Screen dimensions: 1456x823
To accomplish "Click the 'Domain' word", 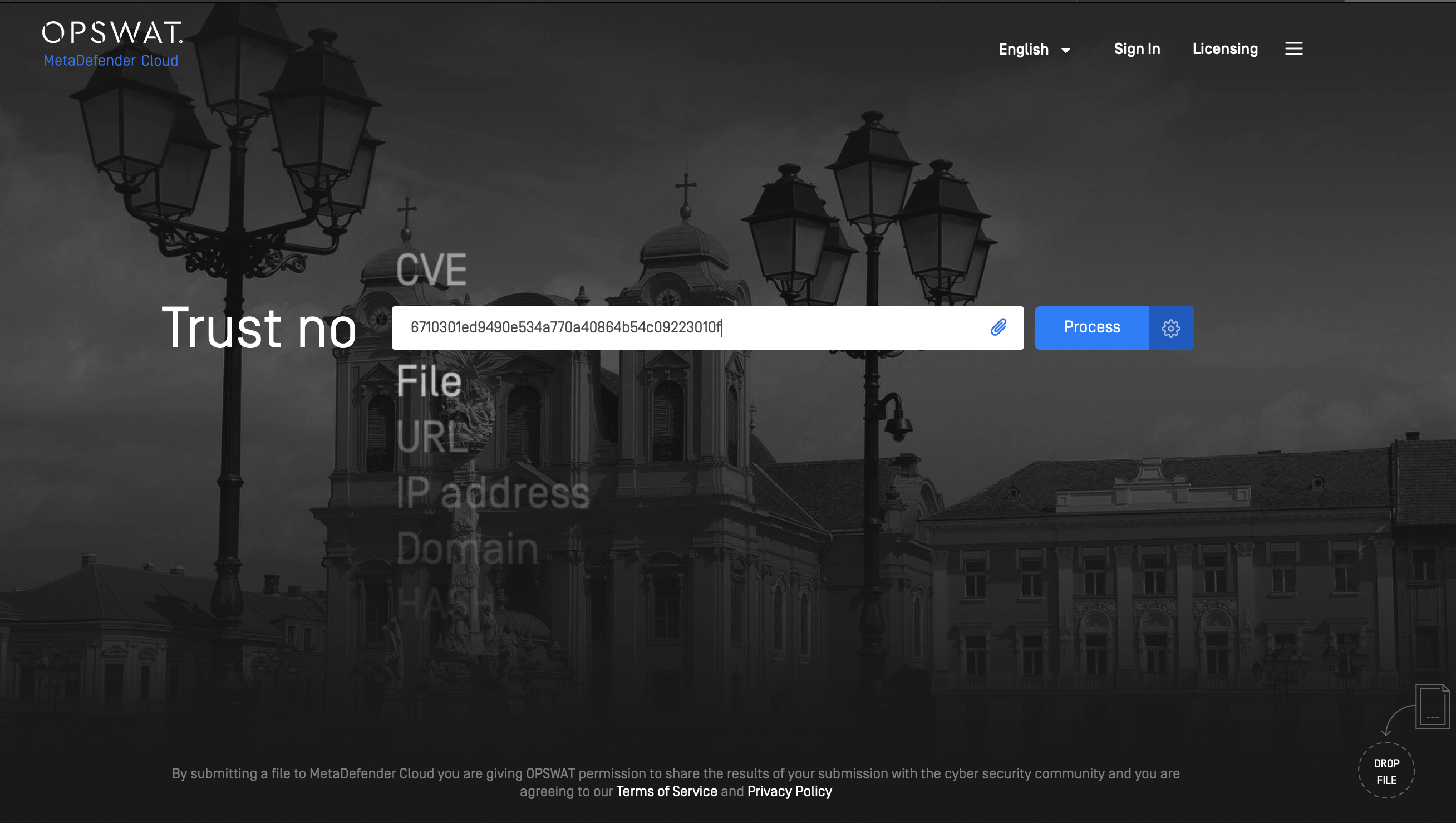I will [x=467, y=547].
